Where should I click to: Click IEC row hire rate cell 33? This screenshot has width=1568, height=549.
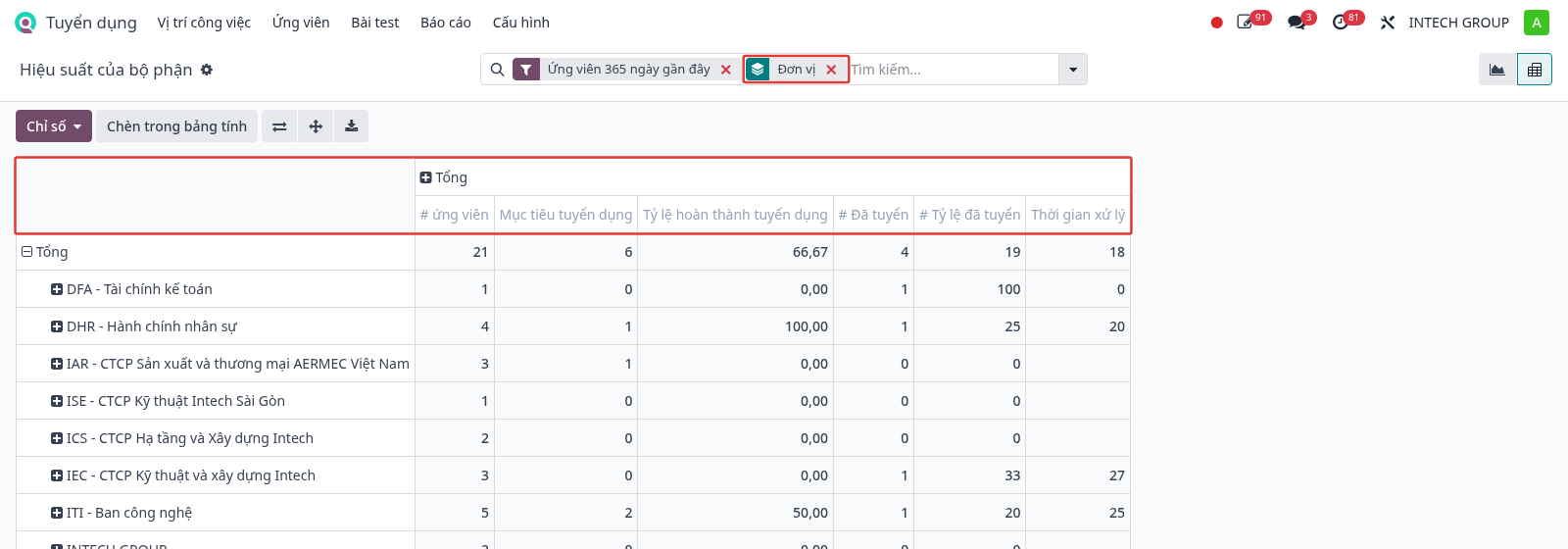point(969,475)
